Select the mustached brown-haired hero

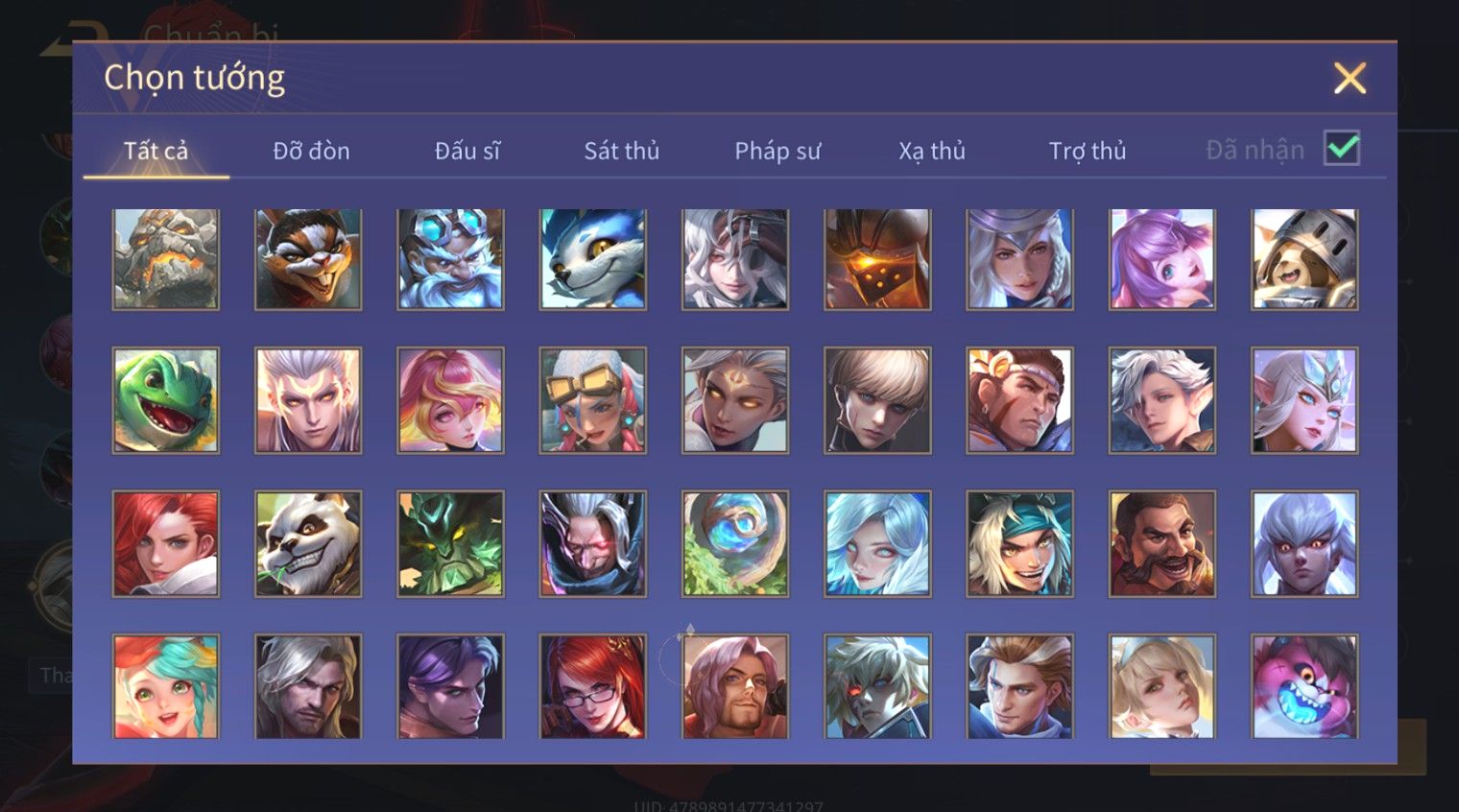pos(1162,543)
